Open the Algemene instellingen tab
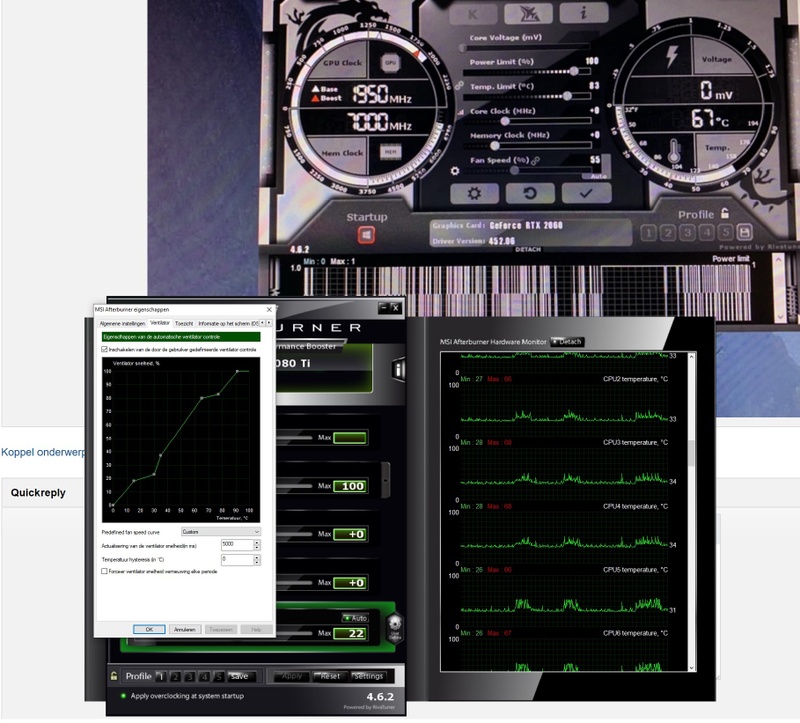Viewport: 800px width, 723px height. point(122,323)
